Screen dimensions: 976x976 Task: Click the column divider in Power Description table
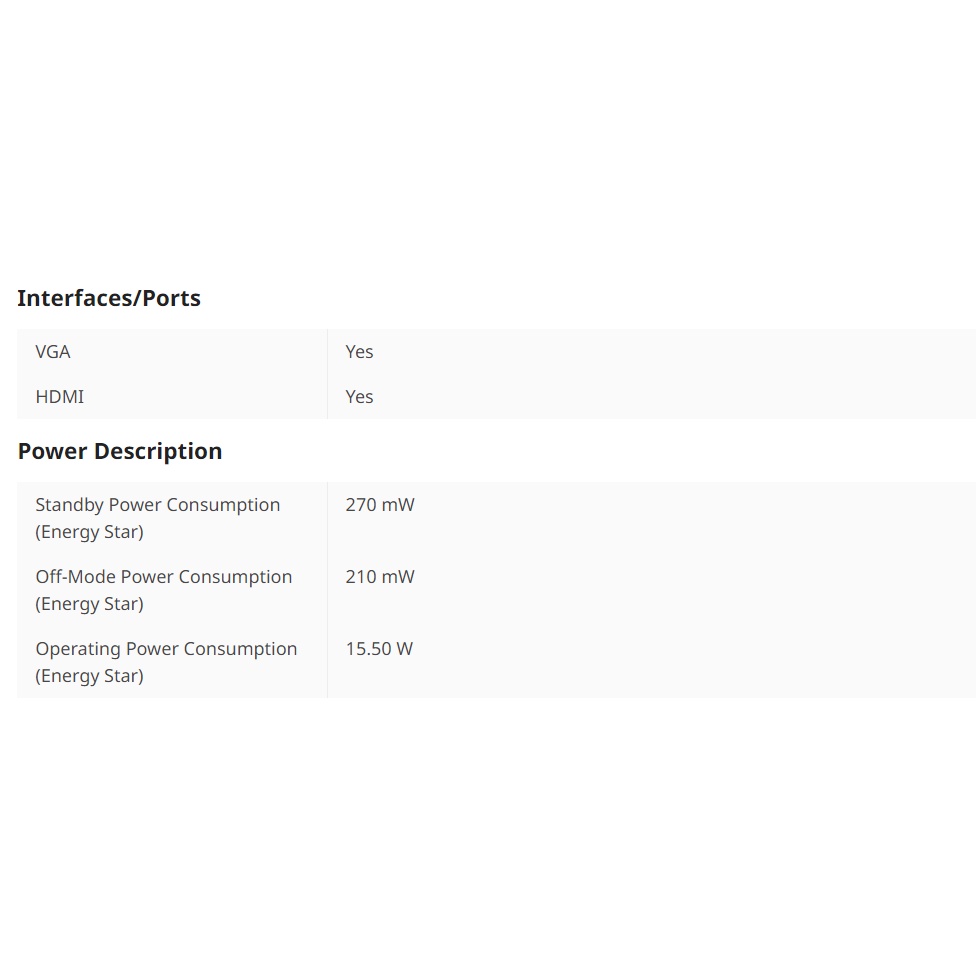coord(327,590)
